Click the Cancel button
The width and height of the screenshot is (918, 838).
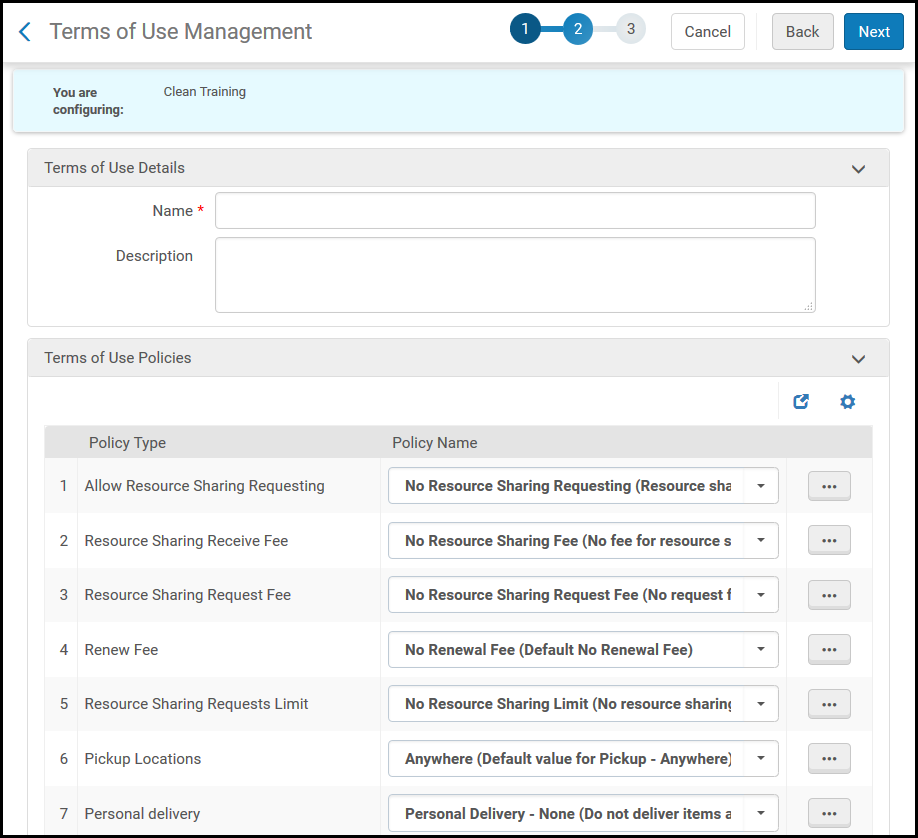[x=708, y=32]
